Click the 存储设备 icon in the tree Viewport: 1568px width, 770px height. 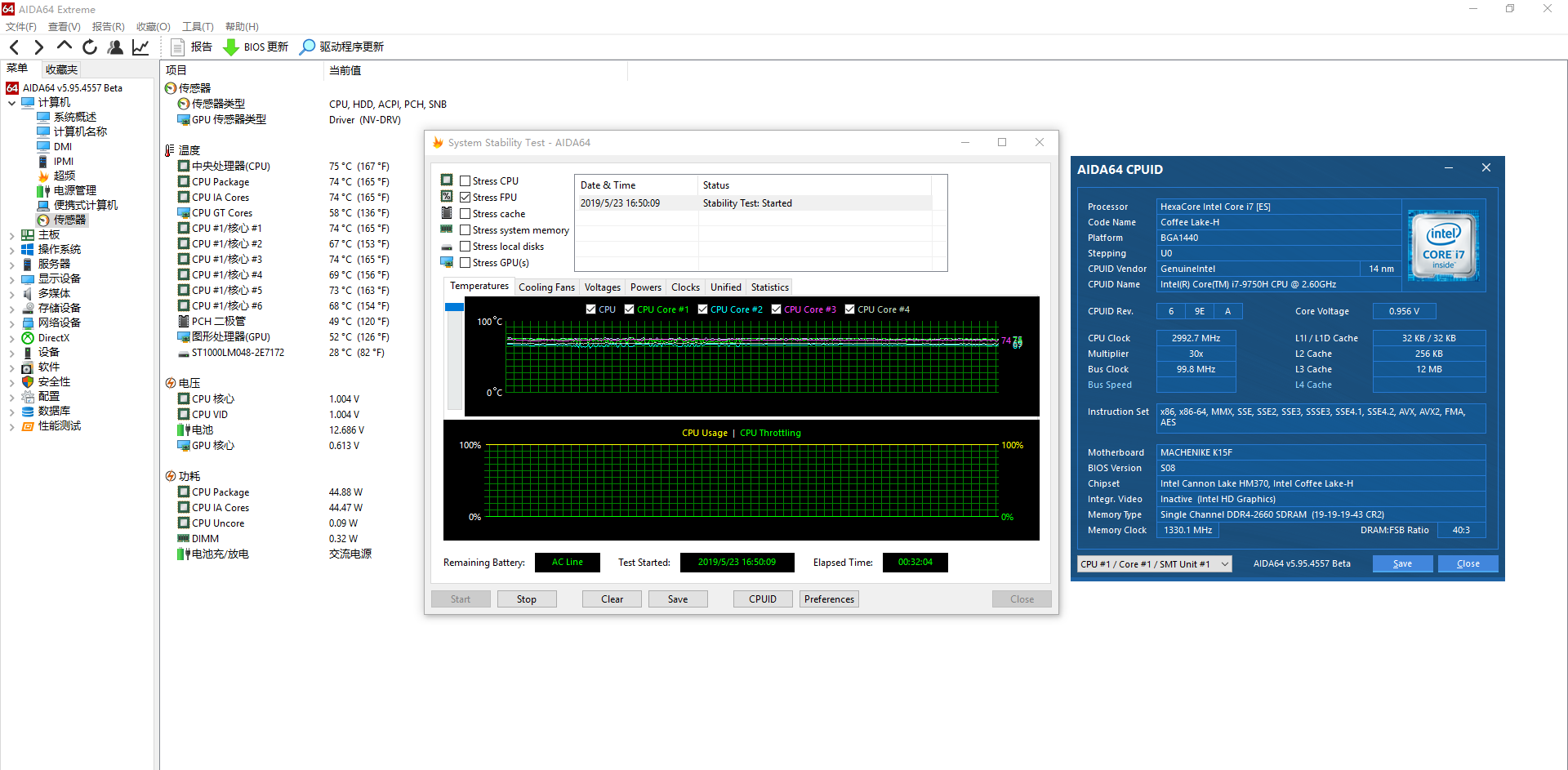click(28, 309)
